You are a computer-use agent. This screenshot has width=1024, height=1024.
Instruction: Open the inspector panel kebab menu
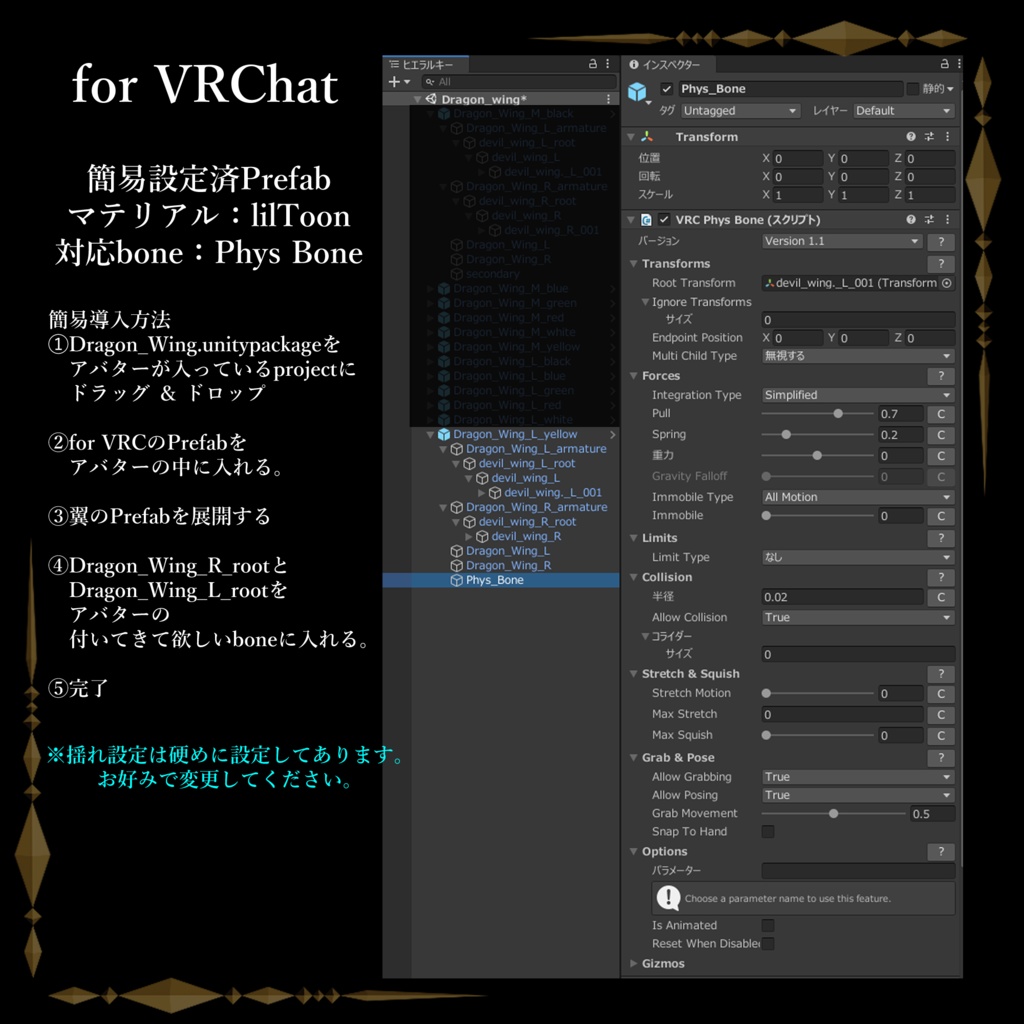tap(959, 64)
